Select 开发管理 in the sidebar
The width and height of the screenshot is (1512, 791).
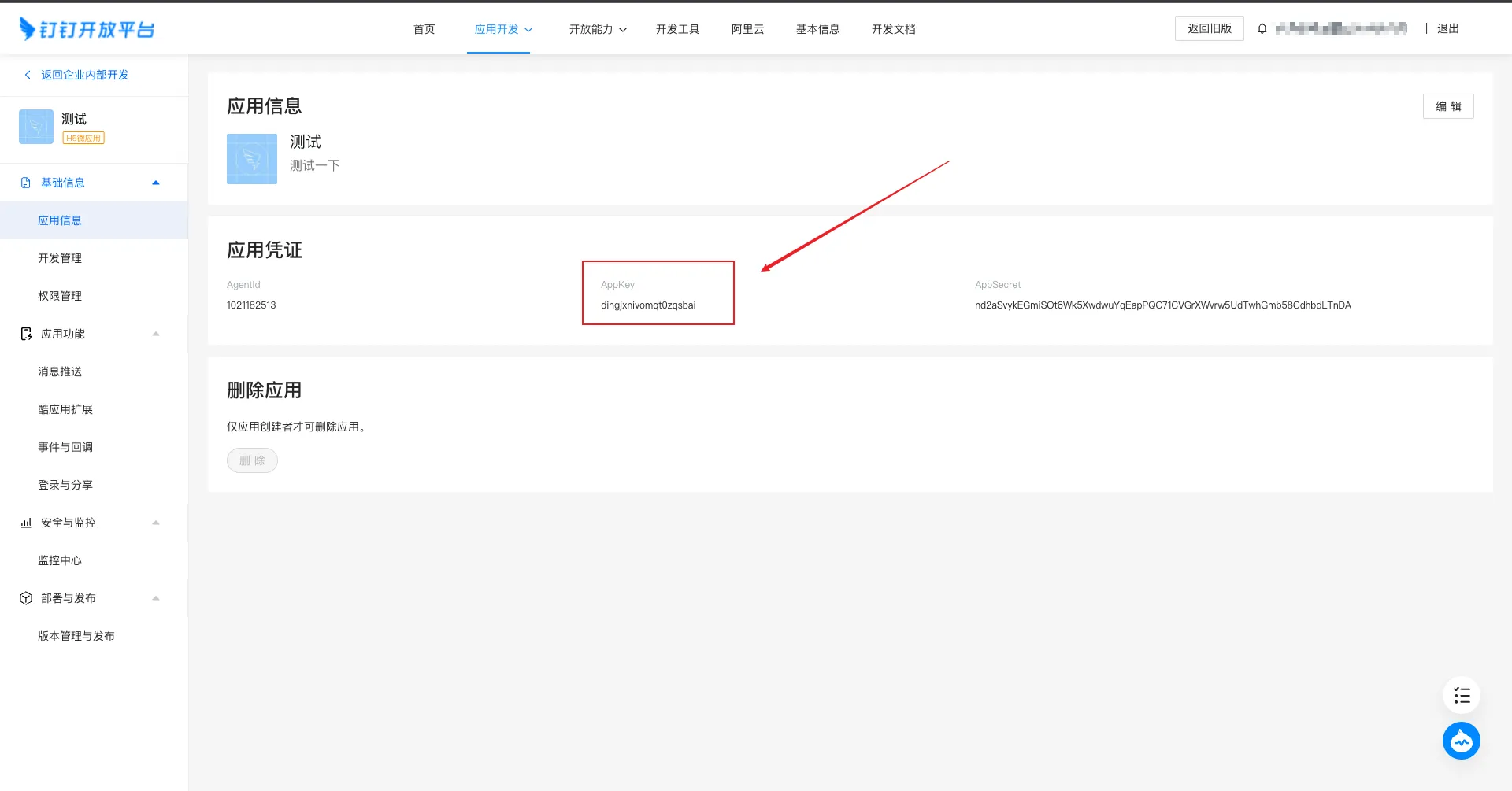(60, 258)
